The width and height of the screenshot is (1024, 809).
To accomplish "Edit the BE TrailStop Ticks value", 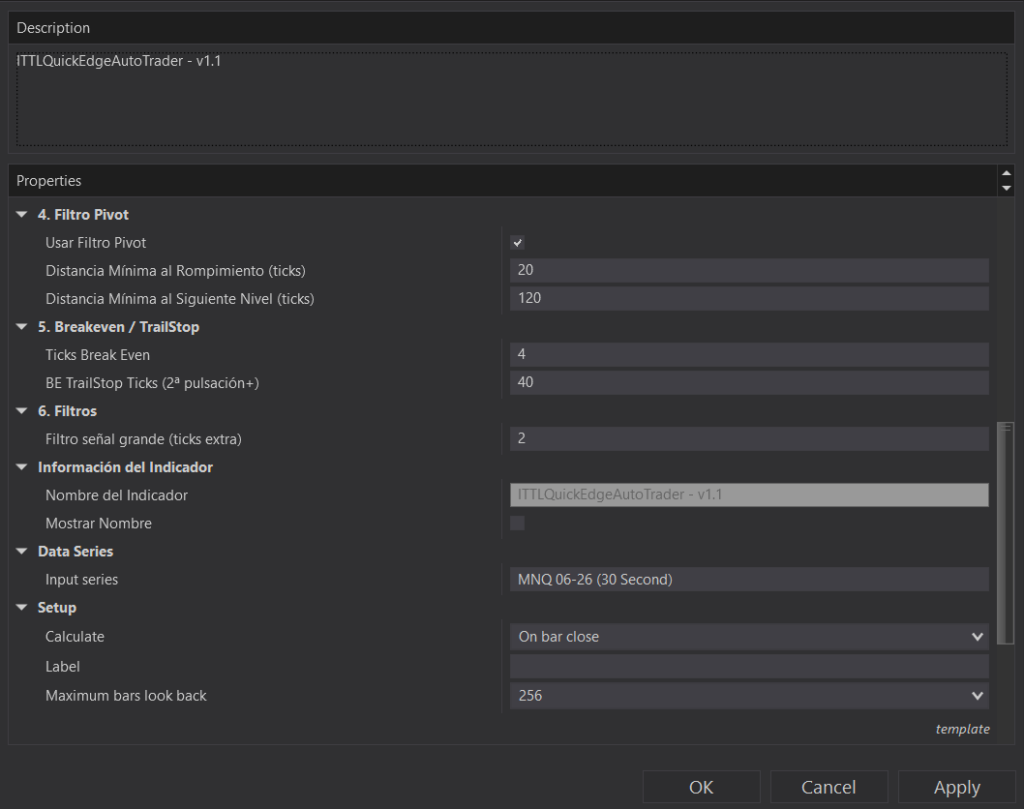I will 748,382.
